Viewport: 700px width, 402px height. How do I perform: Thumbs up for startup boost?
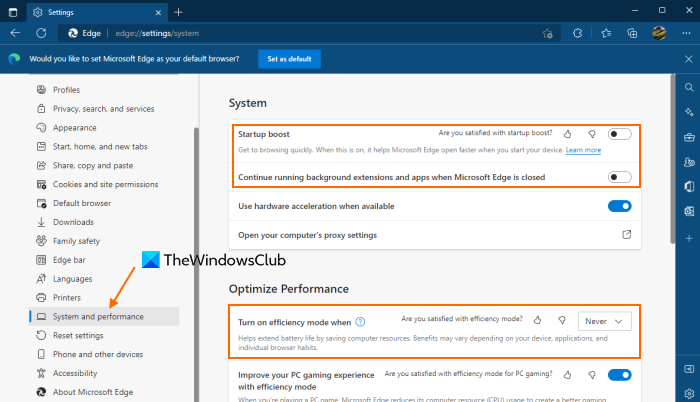[x=567, y=134]
